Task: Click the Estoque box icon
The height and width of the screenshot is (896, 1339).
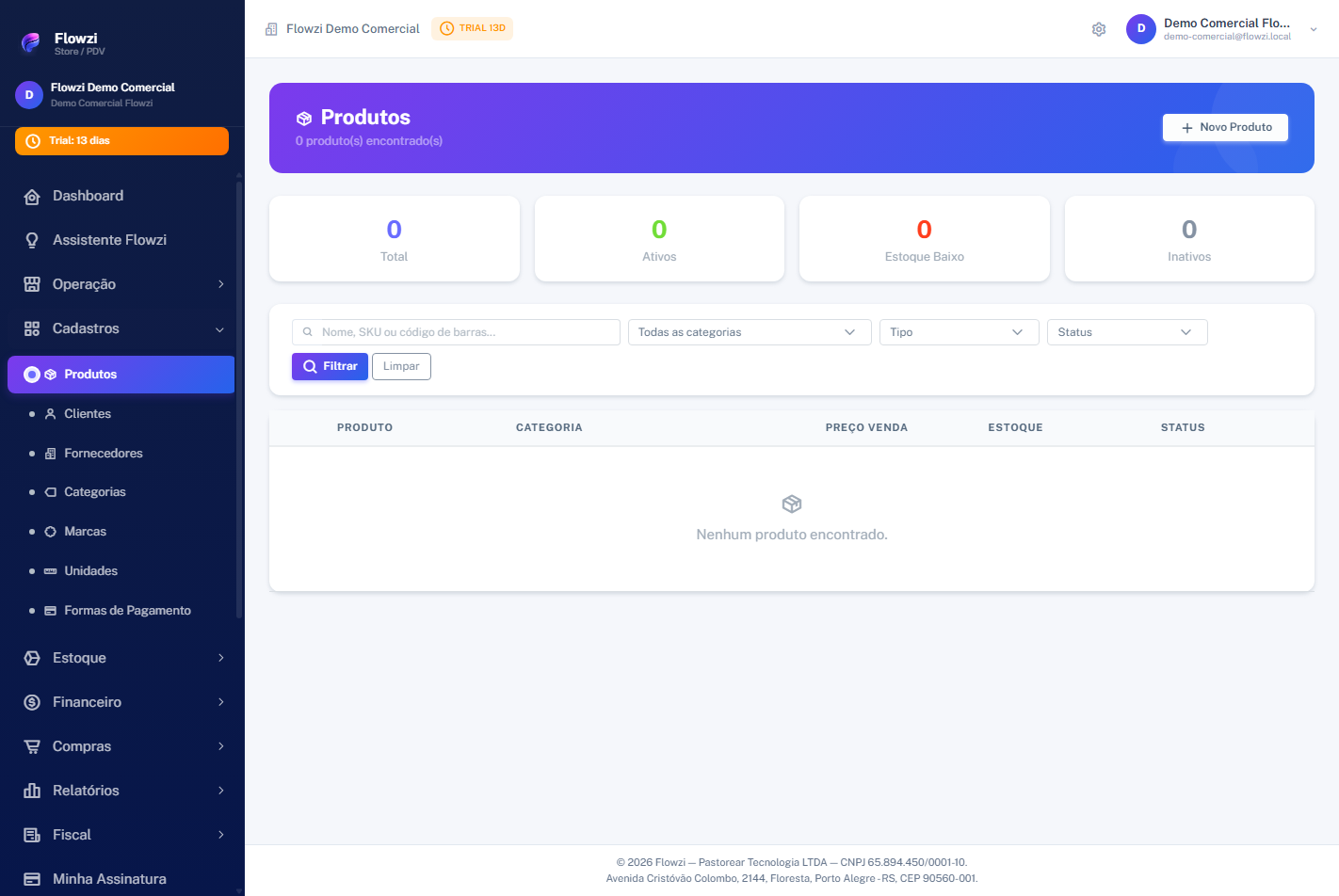Action: (x=32, y=658)
